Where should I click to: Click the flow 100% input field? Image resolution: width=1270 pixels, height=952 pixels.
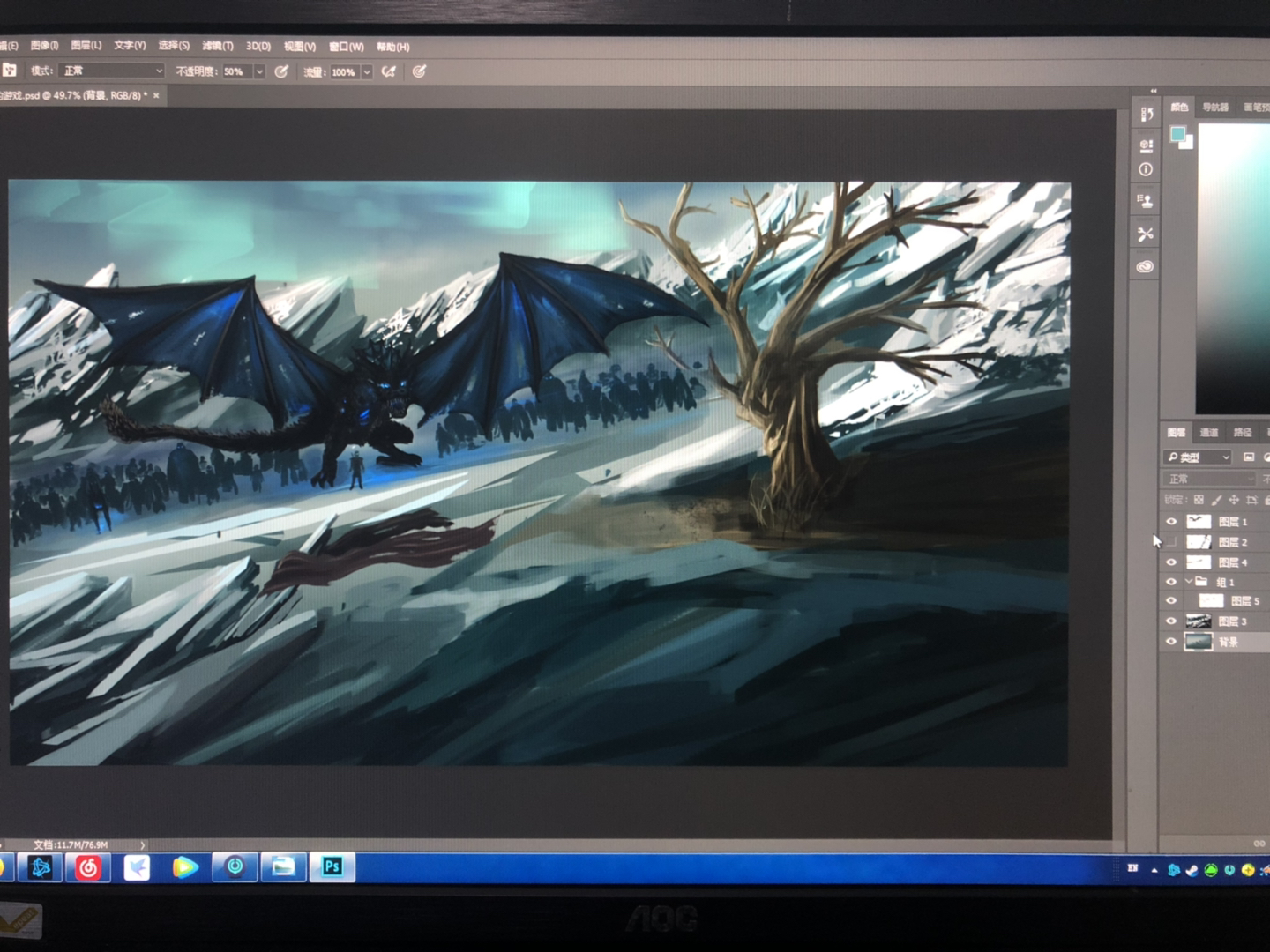coord(344,72)
